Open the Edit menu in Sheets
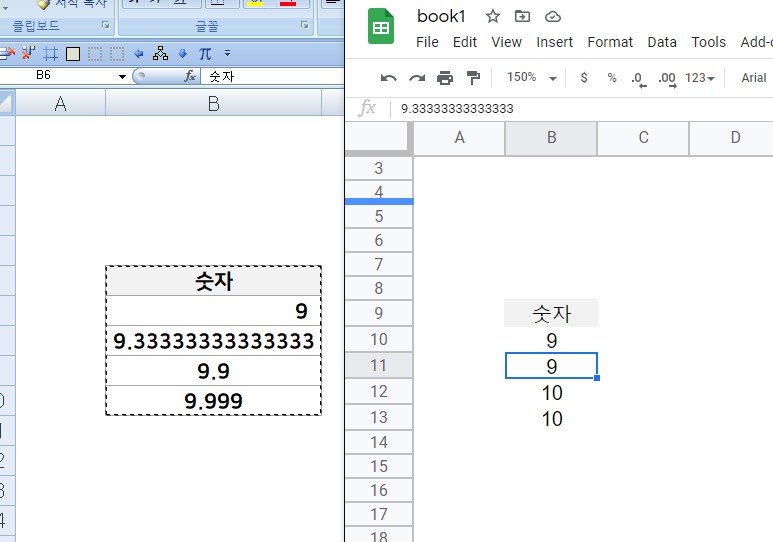Image resolution: width=773 pixels, height=542 pixels. pyautogui.click(x=464, y=42)
